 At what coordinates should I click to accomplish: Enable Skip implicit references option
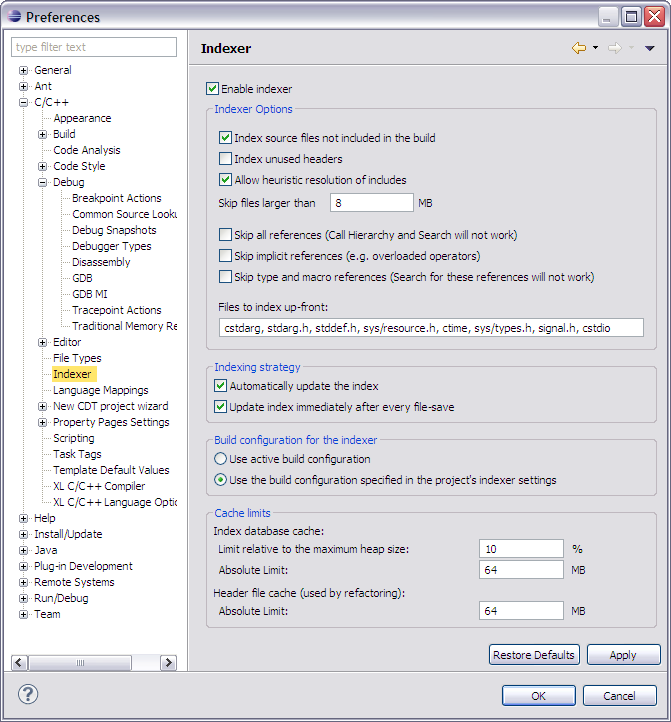(x=225, y=256)
